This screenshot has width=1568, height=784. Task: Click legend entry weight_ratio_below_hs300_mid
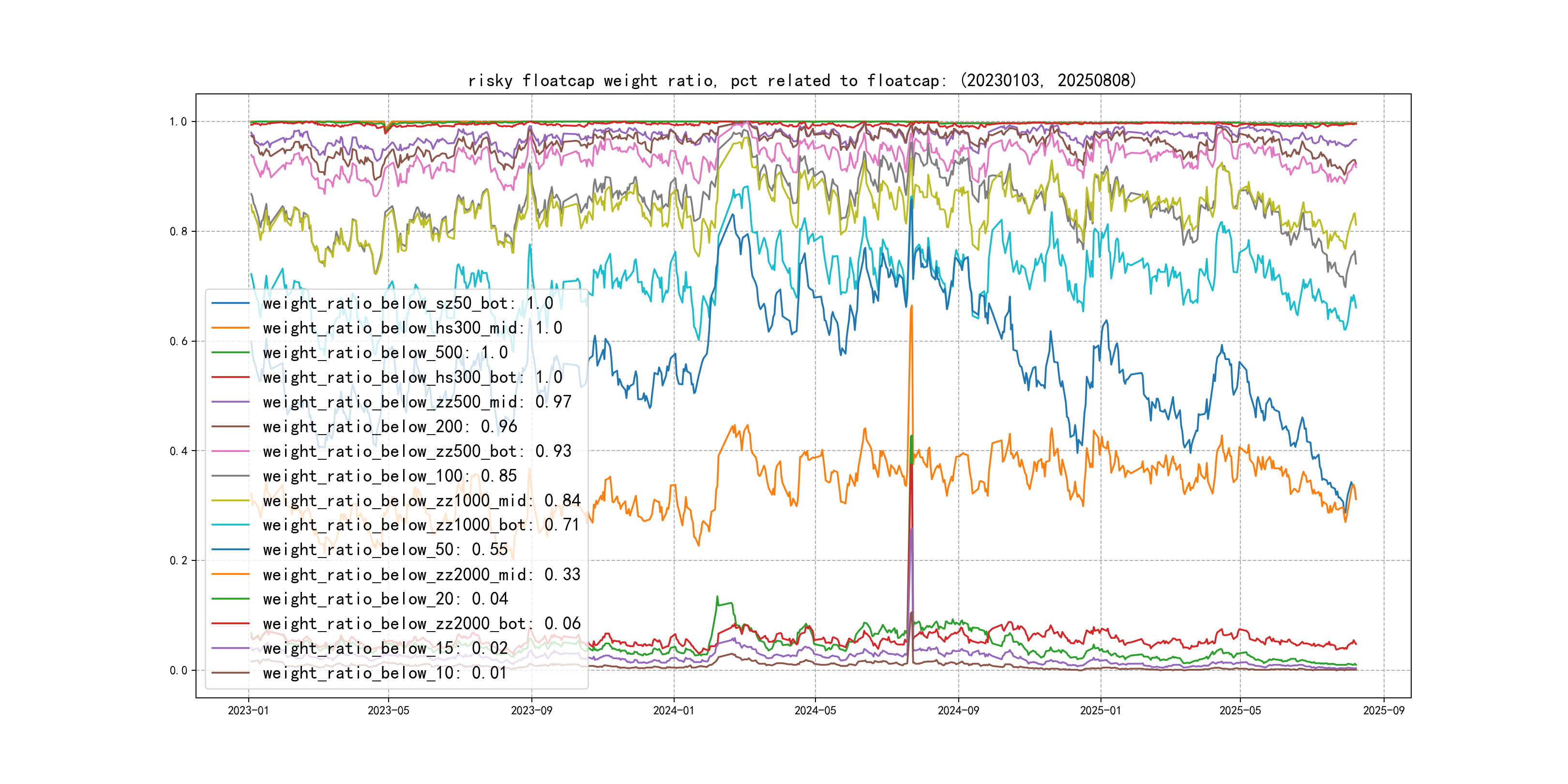pyautogui.click(x=412, y=328)
